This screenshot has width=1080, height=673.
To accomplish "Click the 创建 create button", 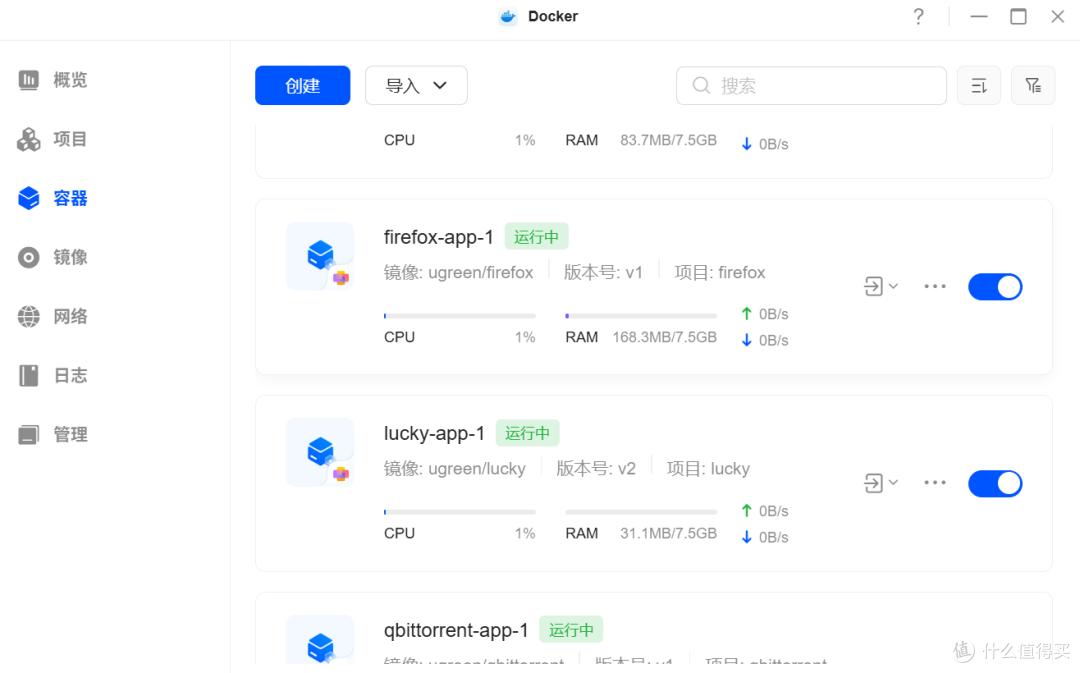I will (302, 85).
